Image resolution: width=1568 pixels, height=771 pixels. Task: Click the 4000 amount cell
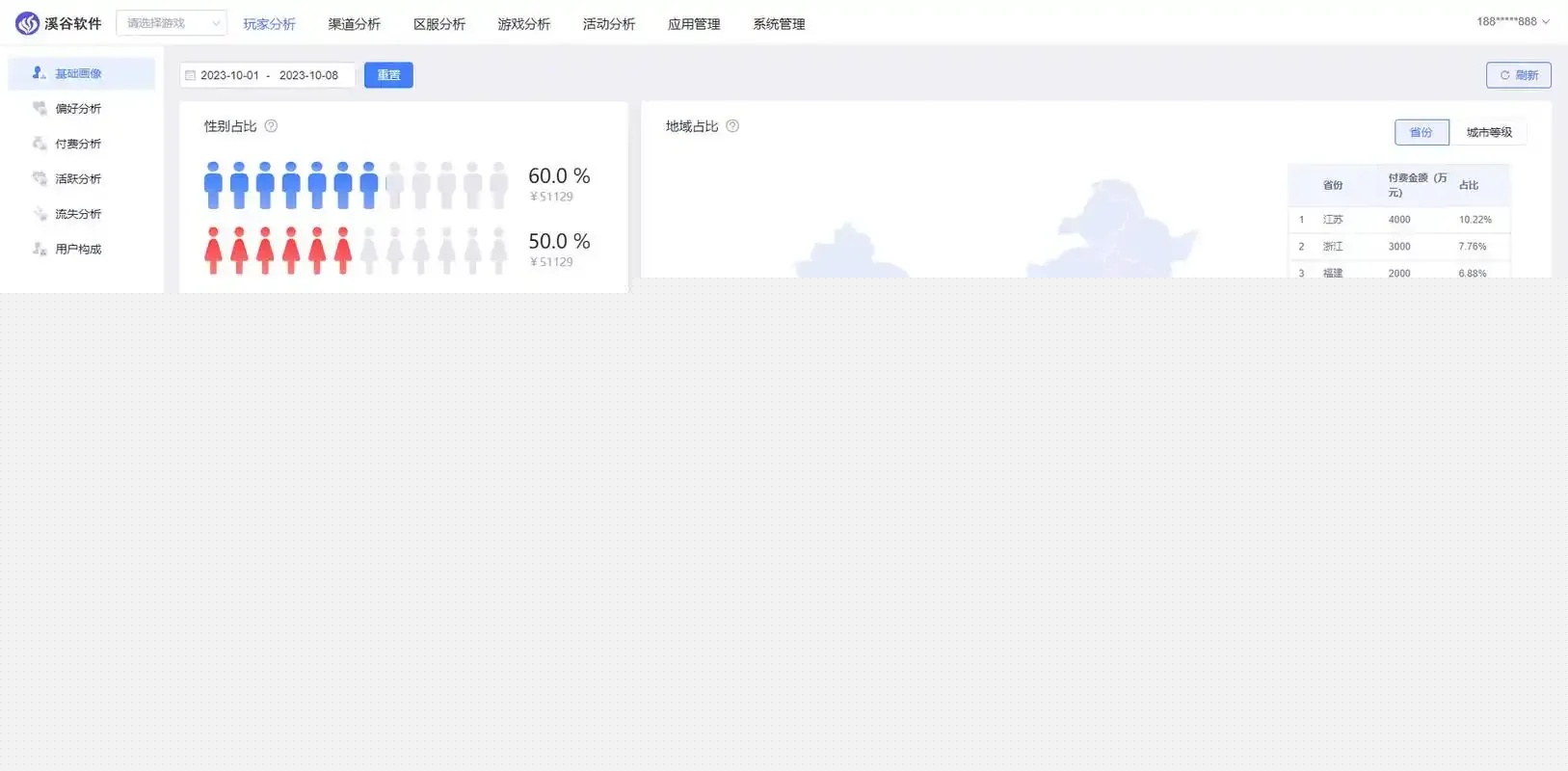[1399, 220]
